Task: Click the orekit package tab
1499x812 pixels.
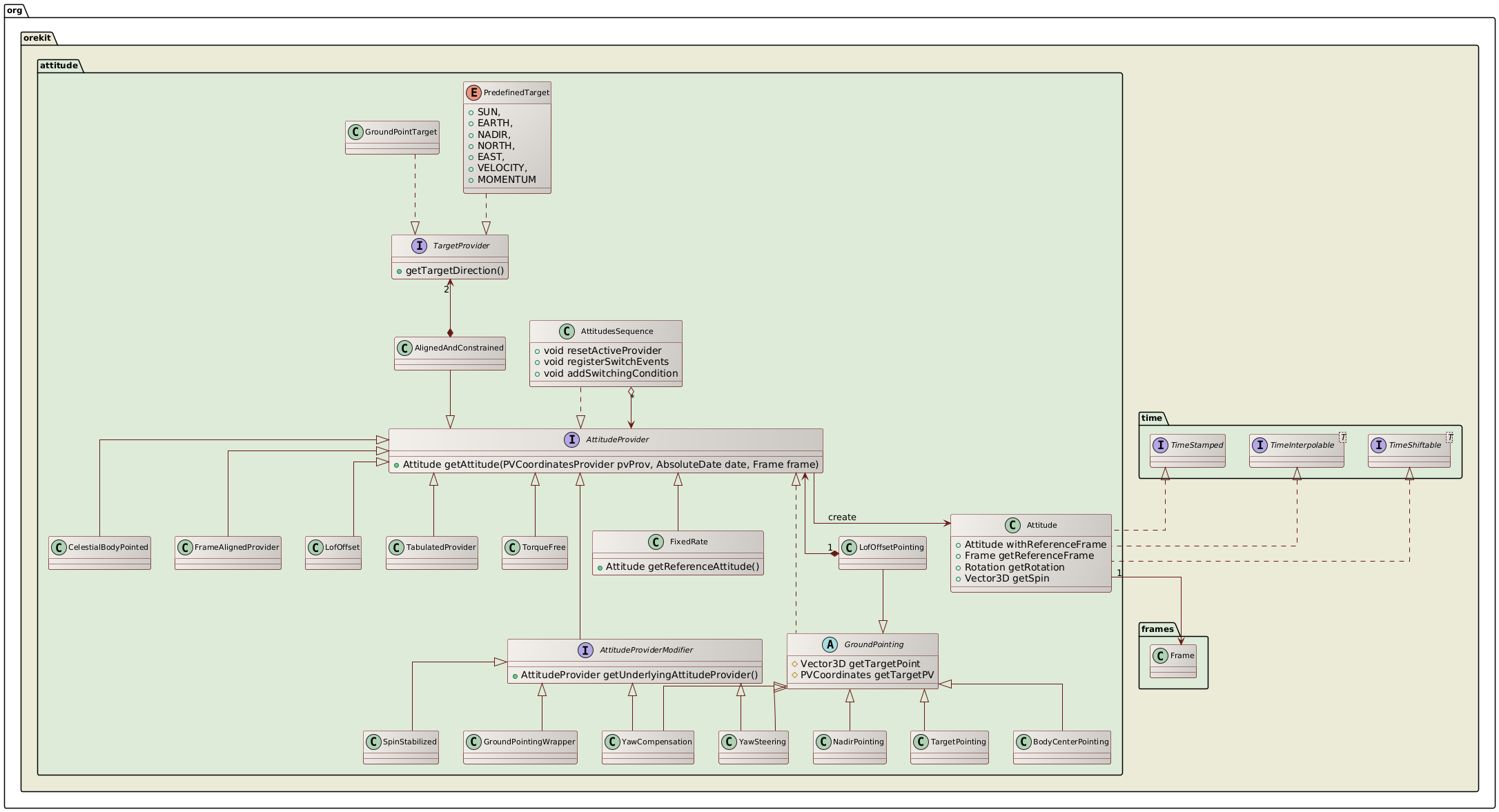Action: (37, 38)
